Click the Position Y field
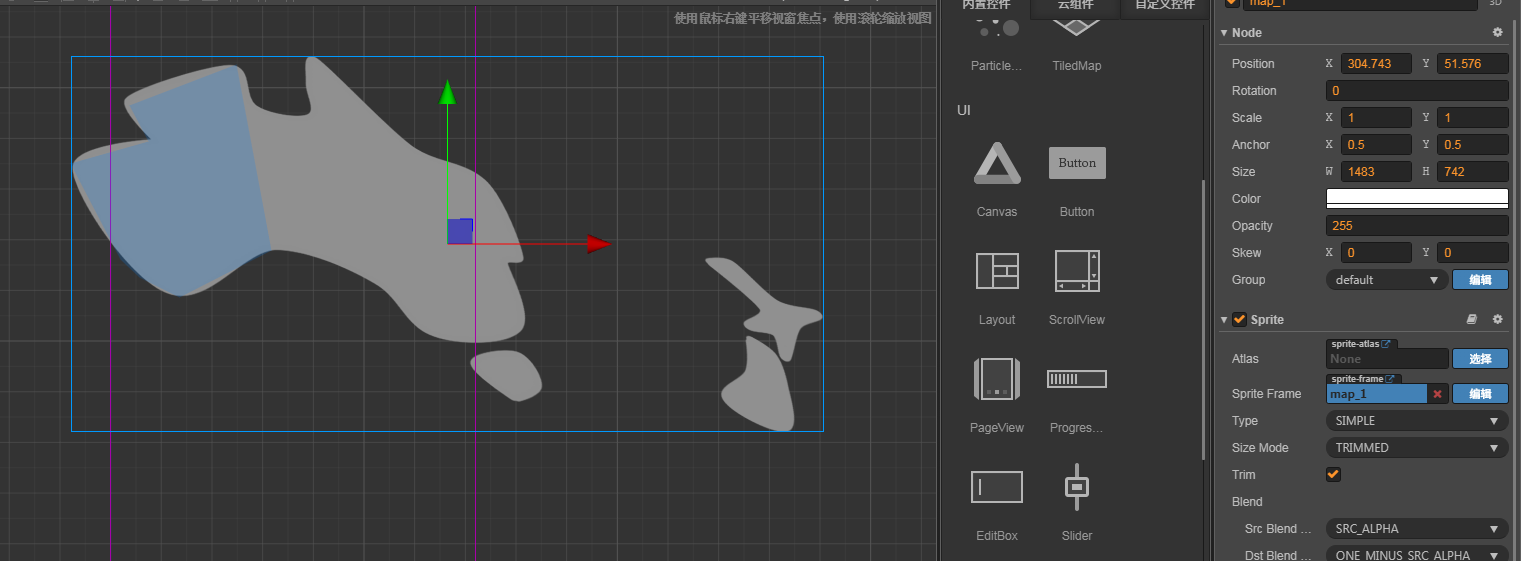 [1472, 64]
